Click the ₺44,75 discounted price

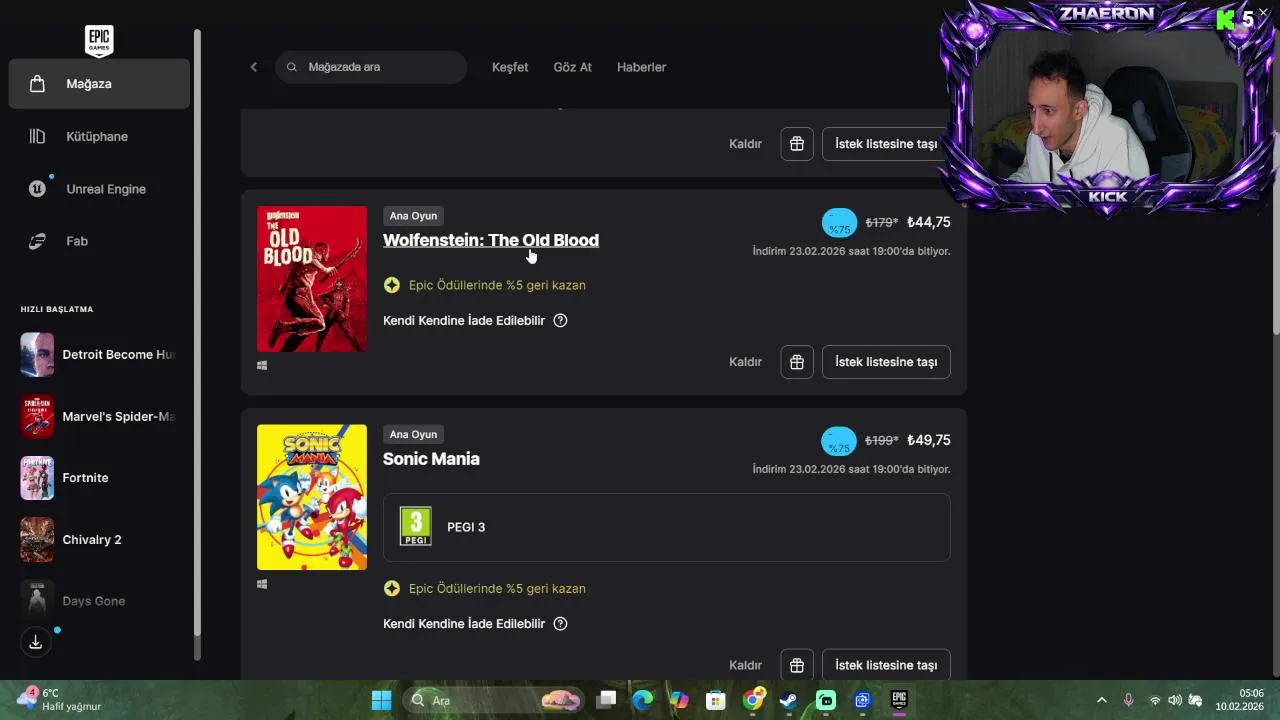click(929, 222)
